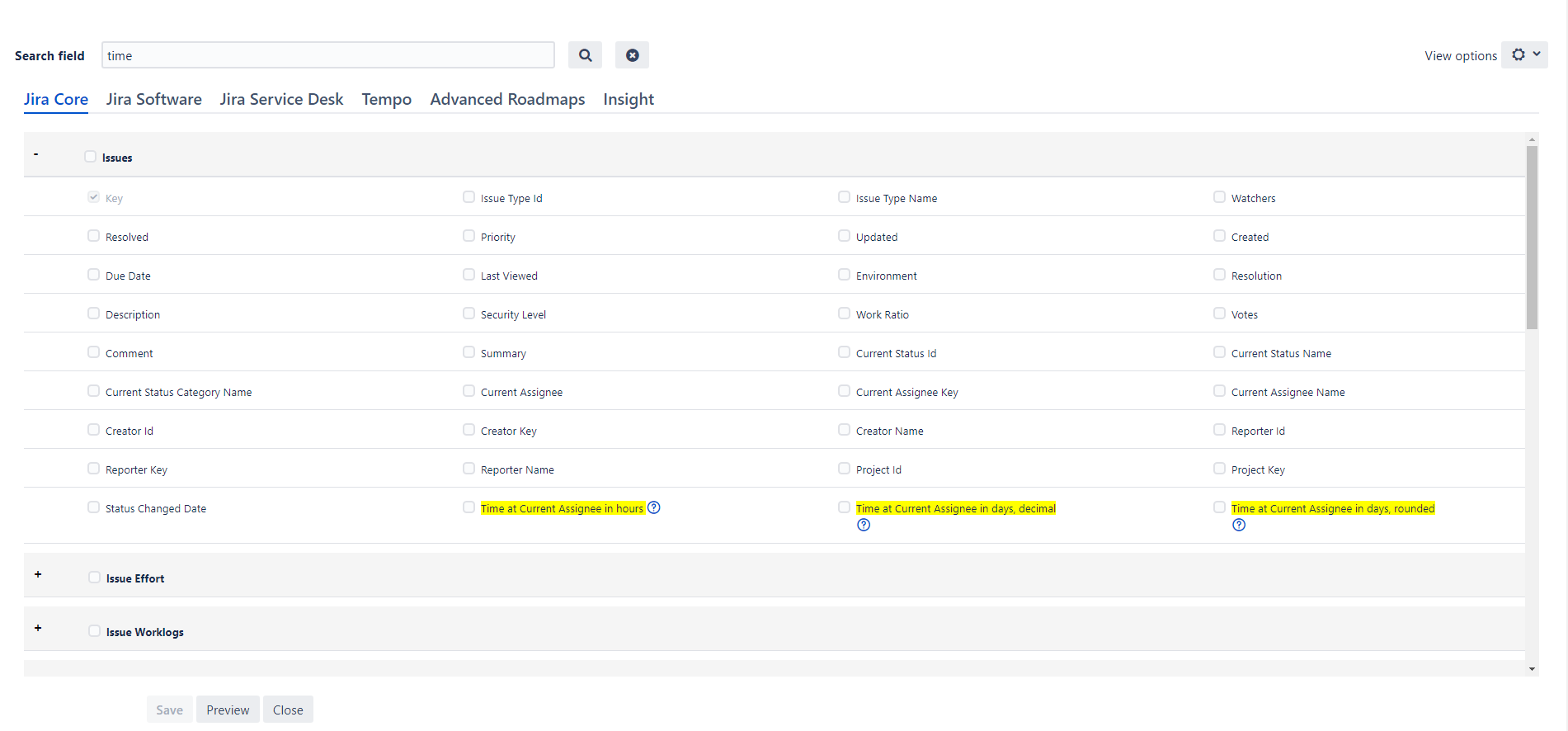Screen dimensions: 1568x731
Task: Check the Current Assignee Name checkbox
Action: point(1220,390)
